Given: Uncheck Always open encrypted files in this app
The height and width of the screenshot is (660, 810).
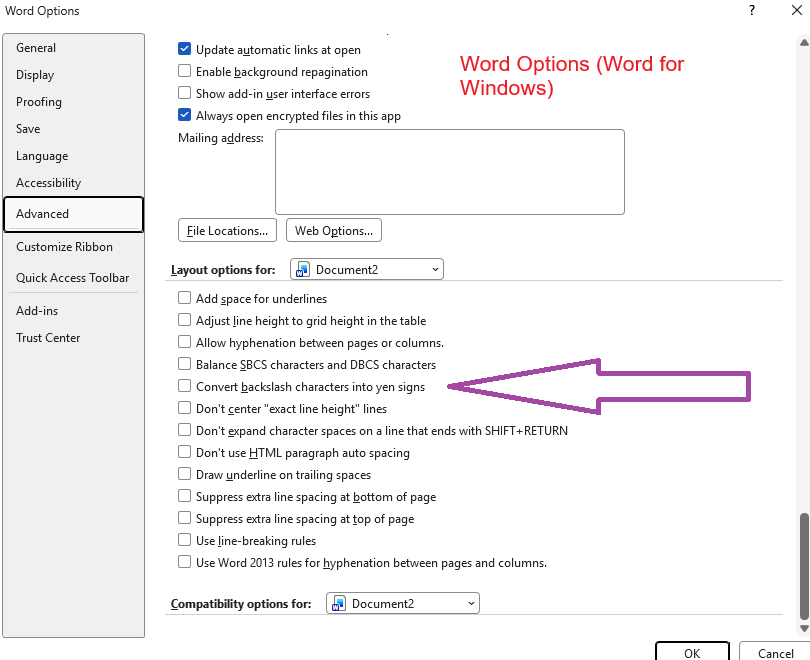Looking at the screenshot, I should coord(184,115).
